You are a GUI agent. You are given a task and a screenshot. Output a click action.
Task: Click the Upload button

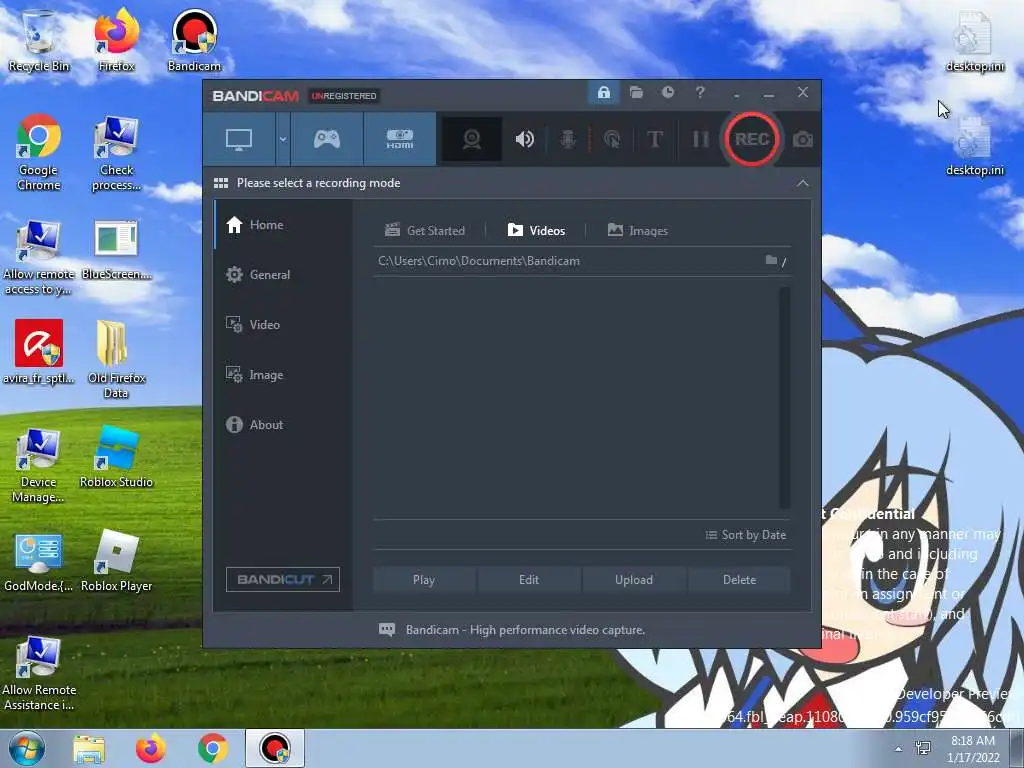coord(634,580)
